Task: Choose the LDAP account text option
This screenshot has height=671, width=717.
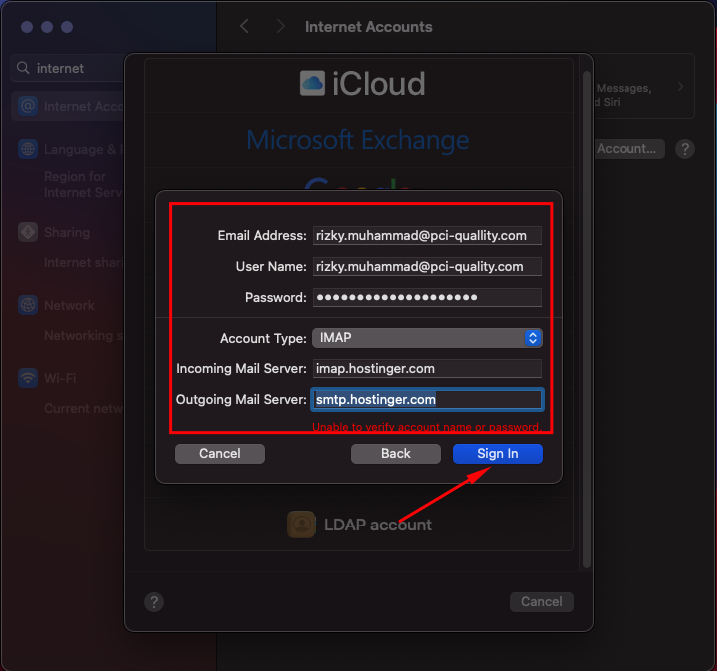Action: tap(378, 525)
